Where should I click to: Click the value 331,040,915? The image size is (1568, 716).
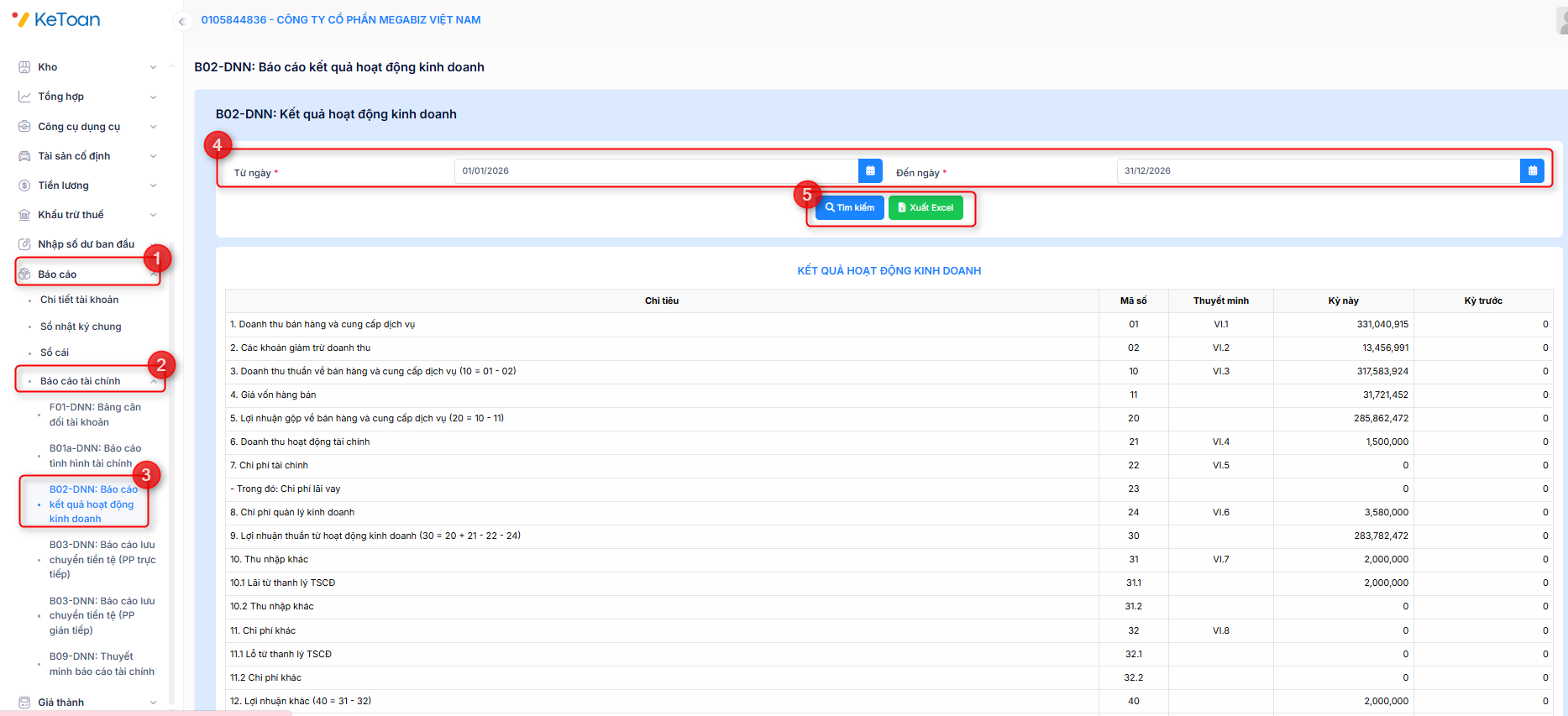coord(1382,324)
